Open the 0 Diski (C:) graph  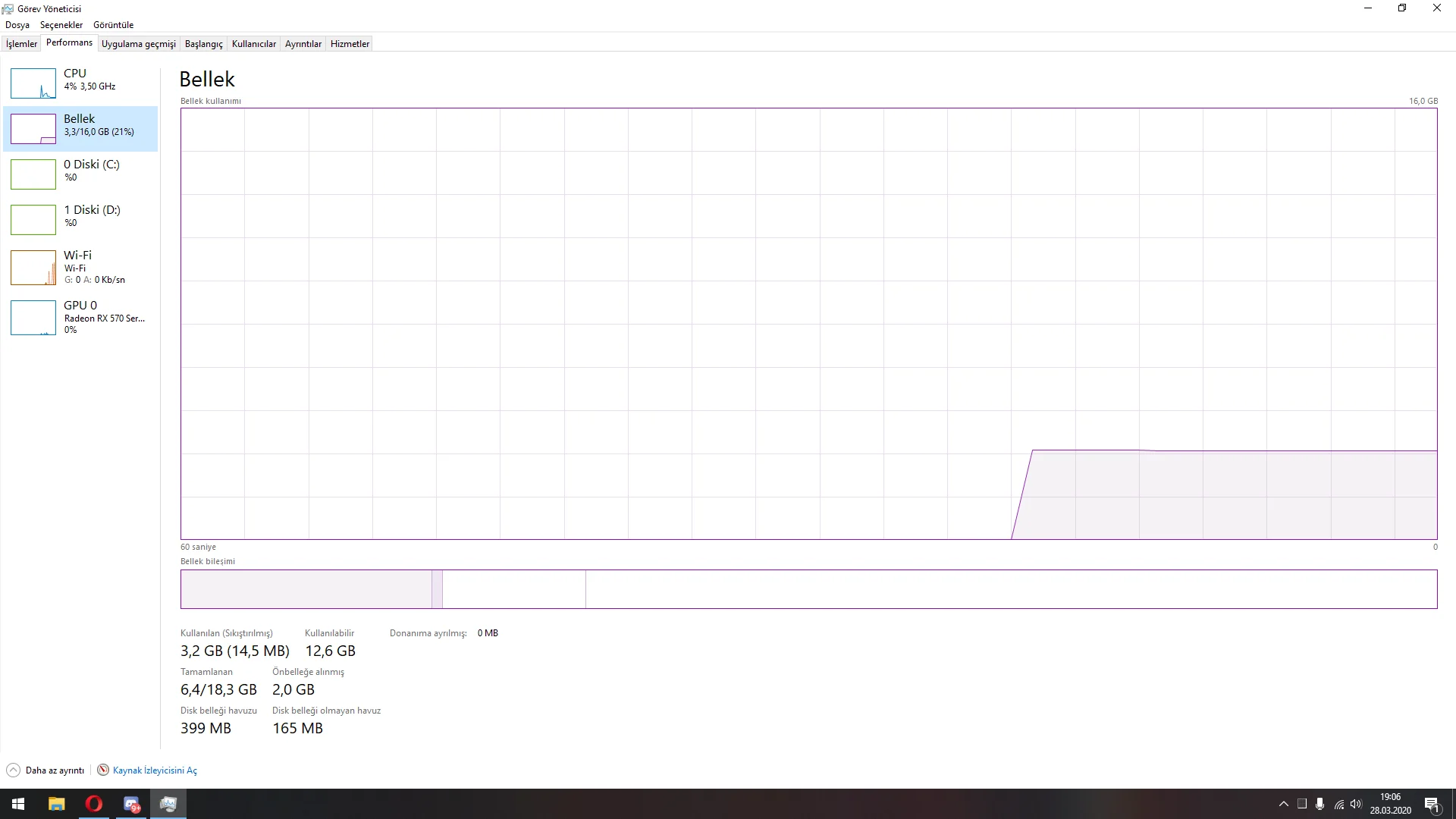pos(80,173)
